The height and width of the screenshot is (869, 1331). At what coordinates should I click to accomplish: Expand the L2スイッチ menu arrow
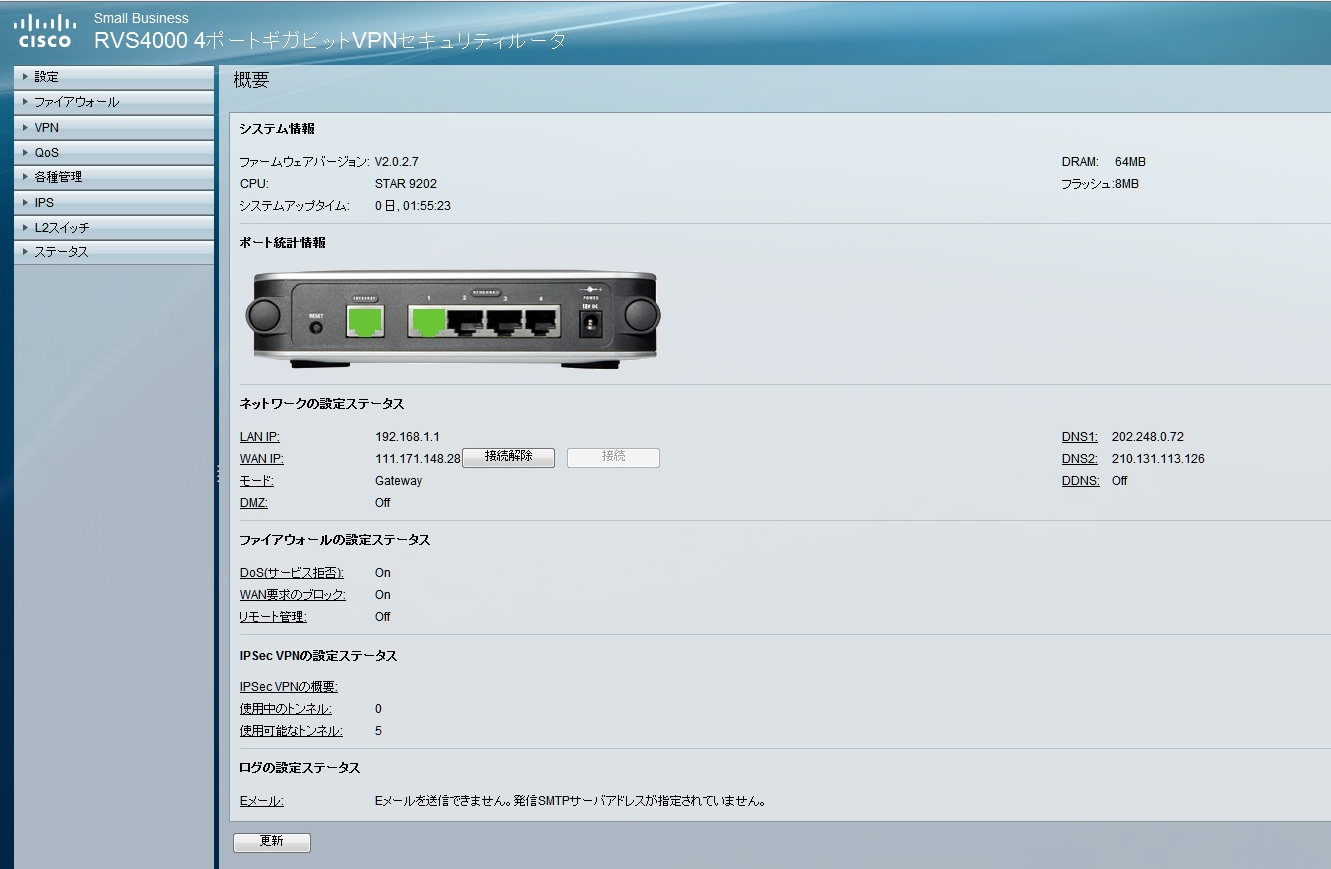(25, 228)
